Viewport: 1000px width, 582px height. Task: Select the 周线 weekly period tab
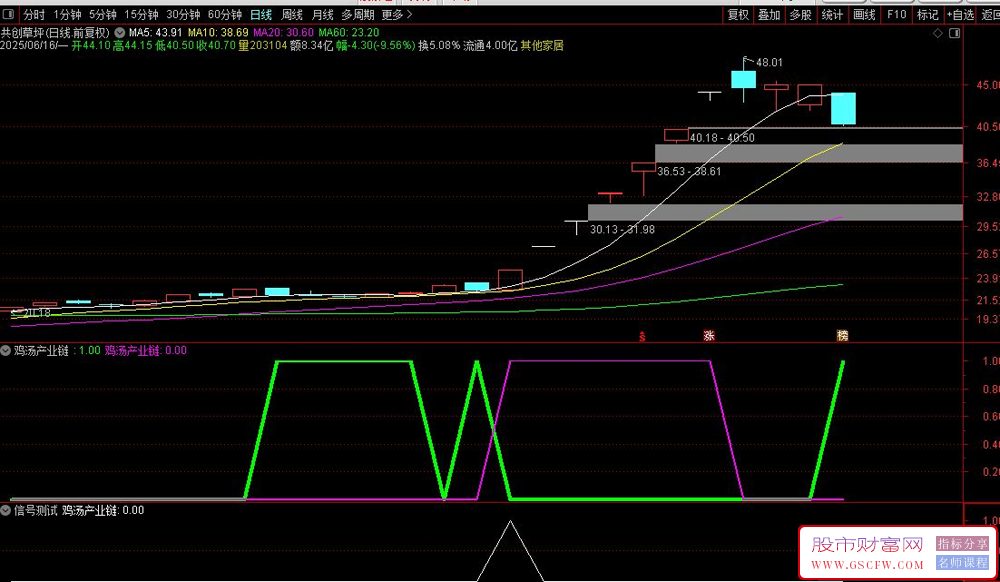292,14
